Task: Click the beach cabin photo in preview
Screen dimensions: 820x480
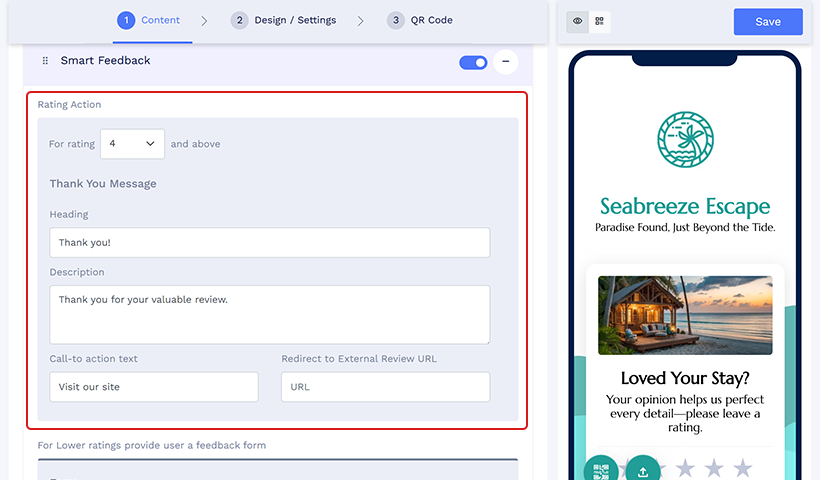Action: pos(685,315)
